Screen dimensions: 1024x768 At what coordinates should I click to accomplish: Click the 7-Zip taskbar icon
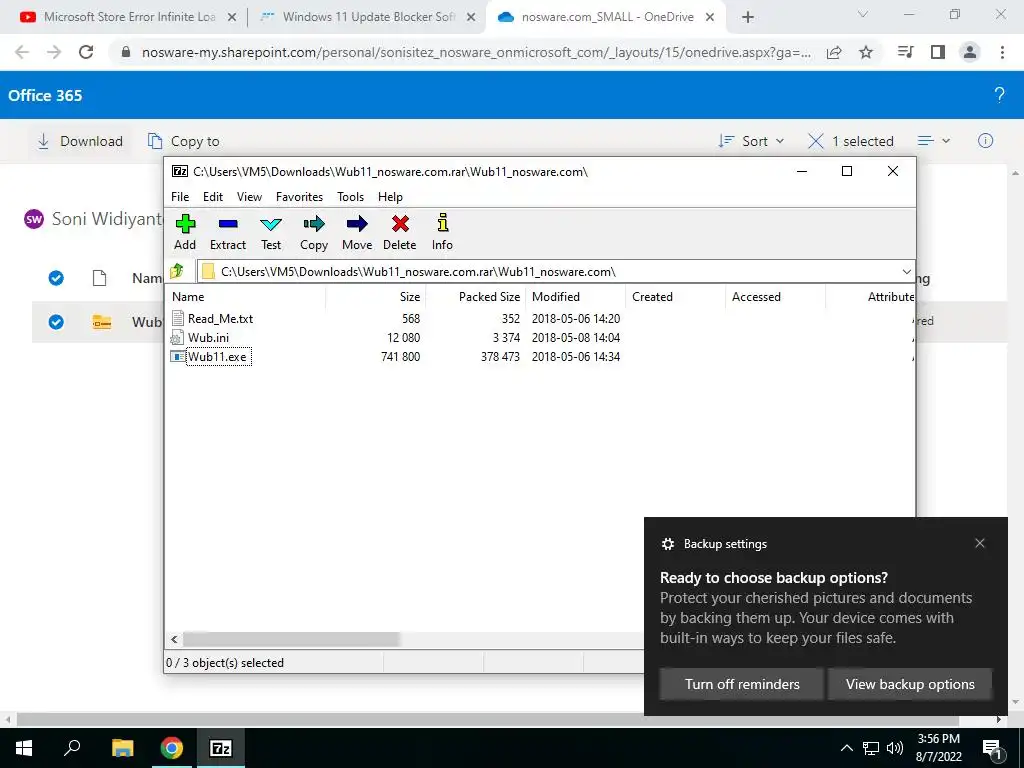coord(221,748)
